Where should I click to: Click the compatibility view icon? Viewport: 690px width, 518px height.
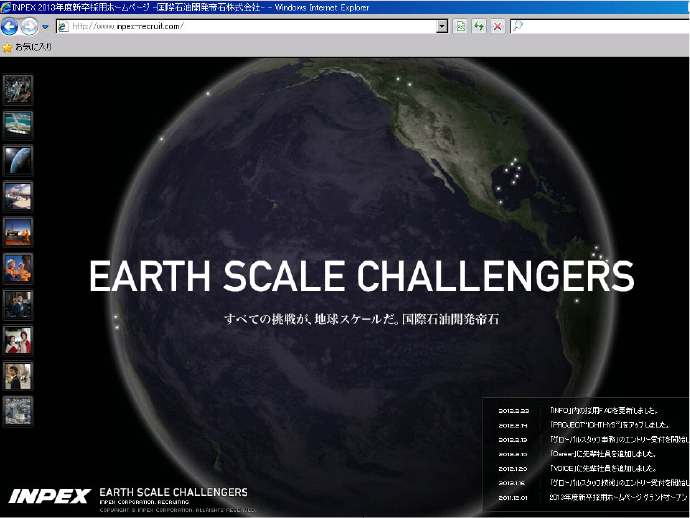click(x=460, y=26)
